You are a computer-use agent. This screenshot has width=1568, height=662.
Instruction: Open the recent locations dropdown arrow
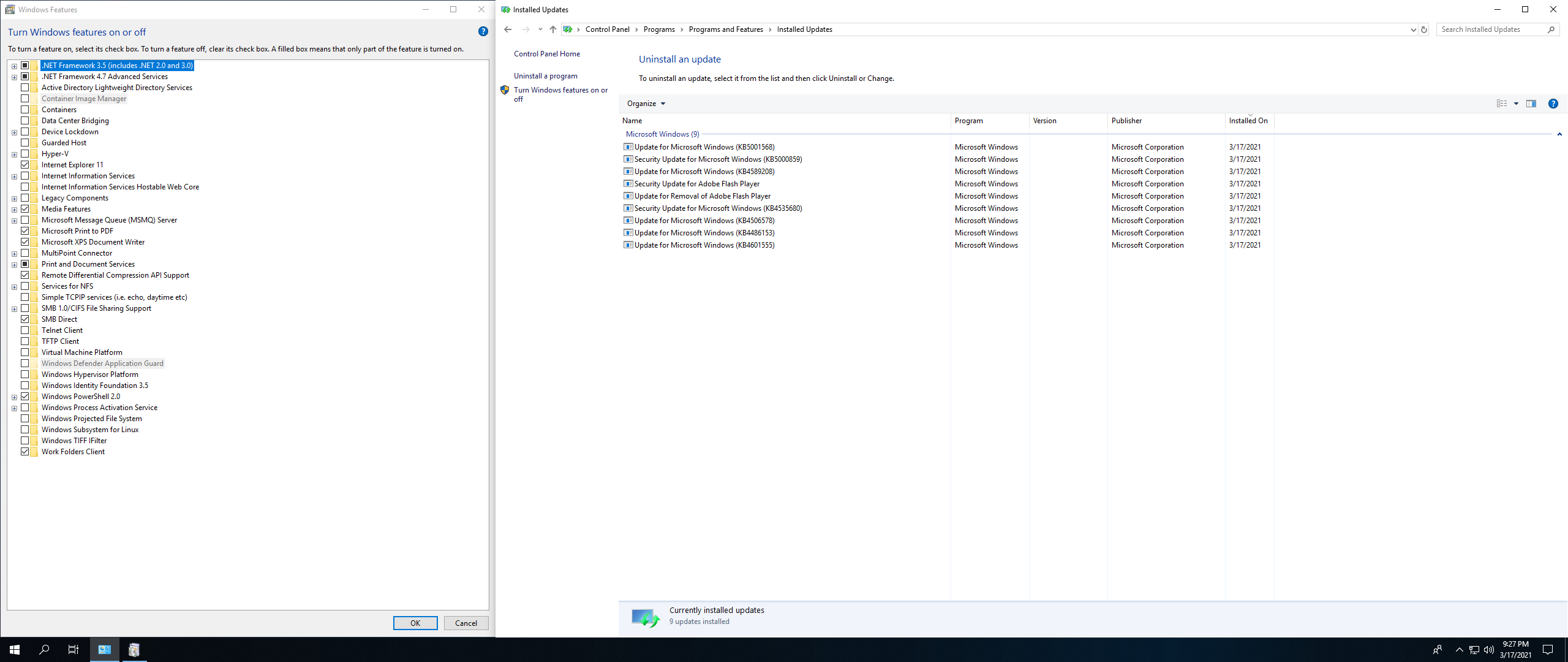click(540, 29)
